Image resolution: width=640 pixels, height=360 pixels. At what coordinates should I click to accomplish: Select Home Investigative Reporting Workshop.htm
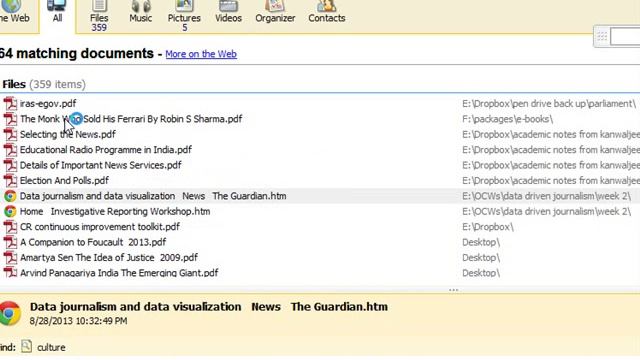[115, 211]
